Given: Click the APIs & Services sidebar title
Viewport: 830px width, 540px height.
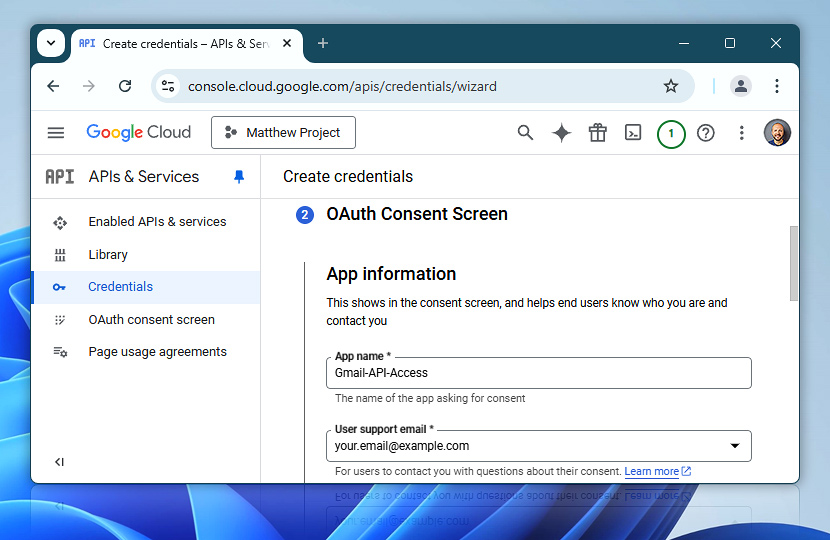Looking at the screenshot, I should [x=143, y=176].
